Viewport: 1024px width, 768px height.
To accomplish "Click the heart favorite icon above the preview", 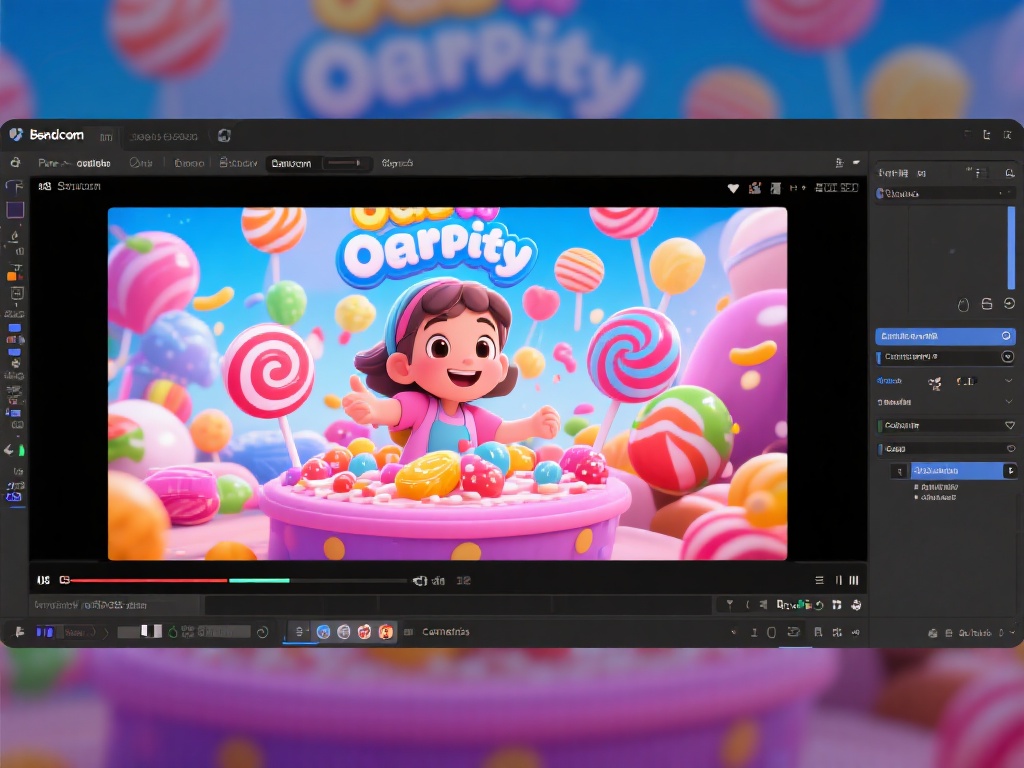I will [x=733, y=187].
